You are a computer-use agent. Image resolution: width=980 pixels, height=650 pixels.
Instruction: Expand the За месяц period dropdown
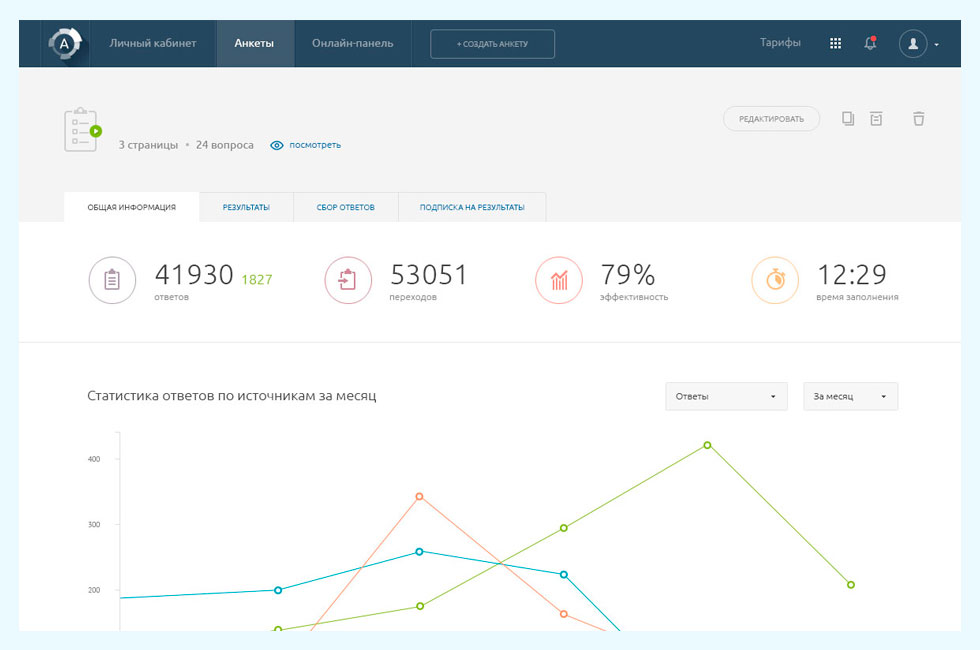coord(850,396)
